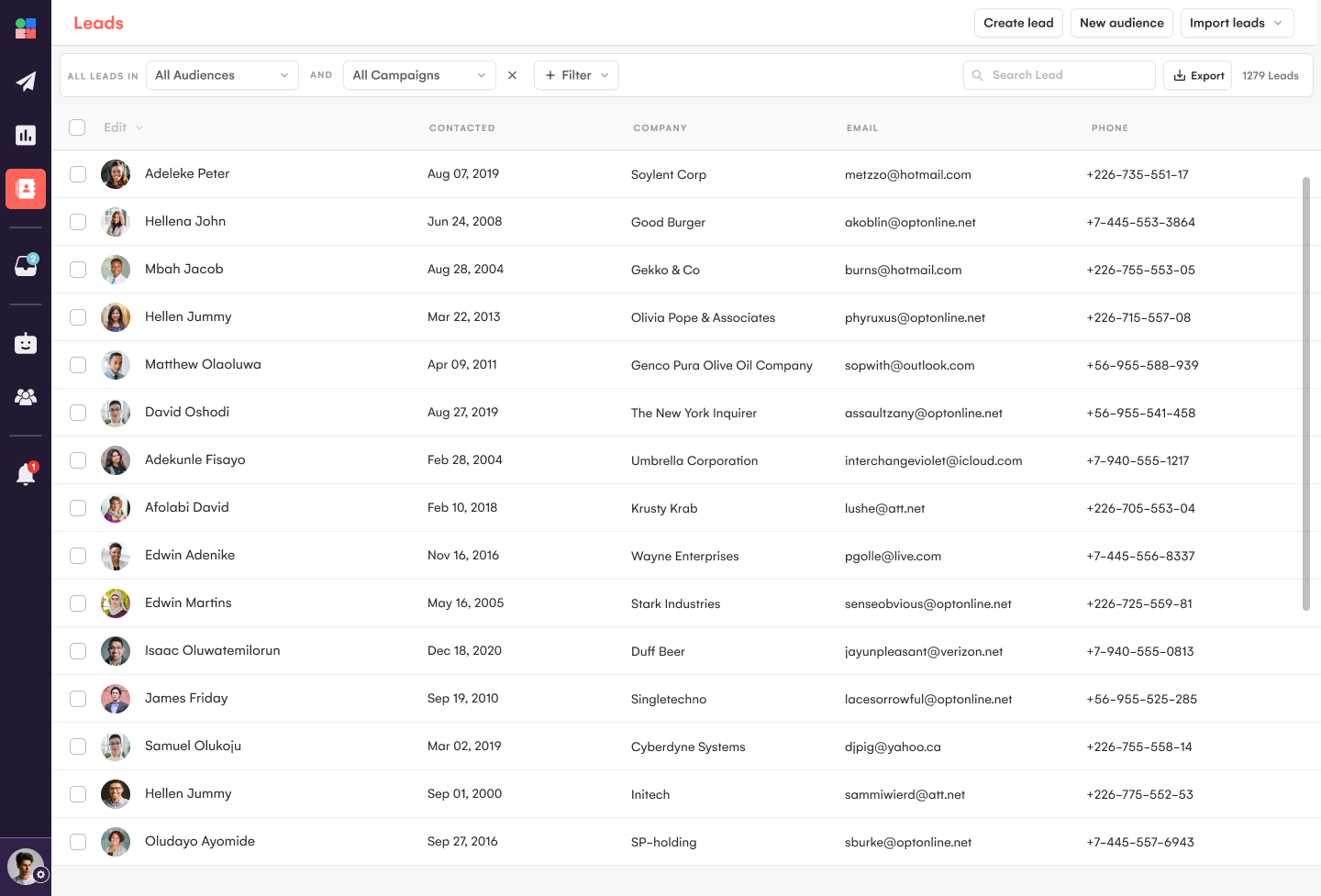Image resolution: width=1321 pixels, height=896 pixels.
Task: Select the red leads address book icon
Action: pyautogui.click(x=26, y=189)
